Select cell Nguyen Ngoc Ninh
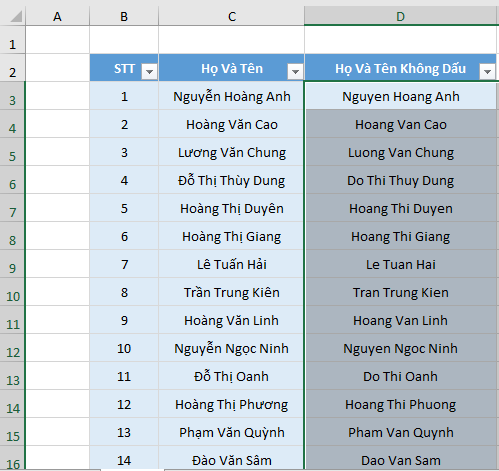 coord(401,348)
